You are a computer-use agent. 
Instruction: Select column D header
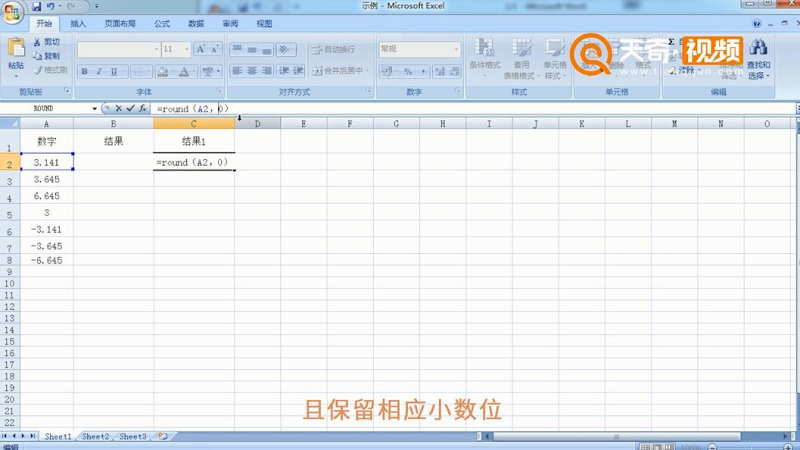coord(258,123)
